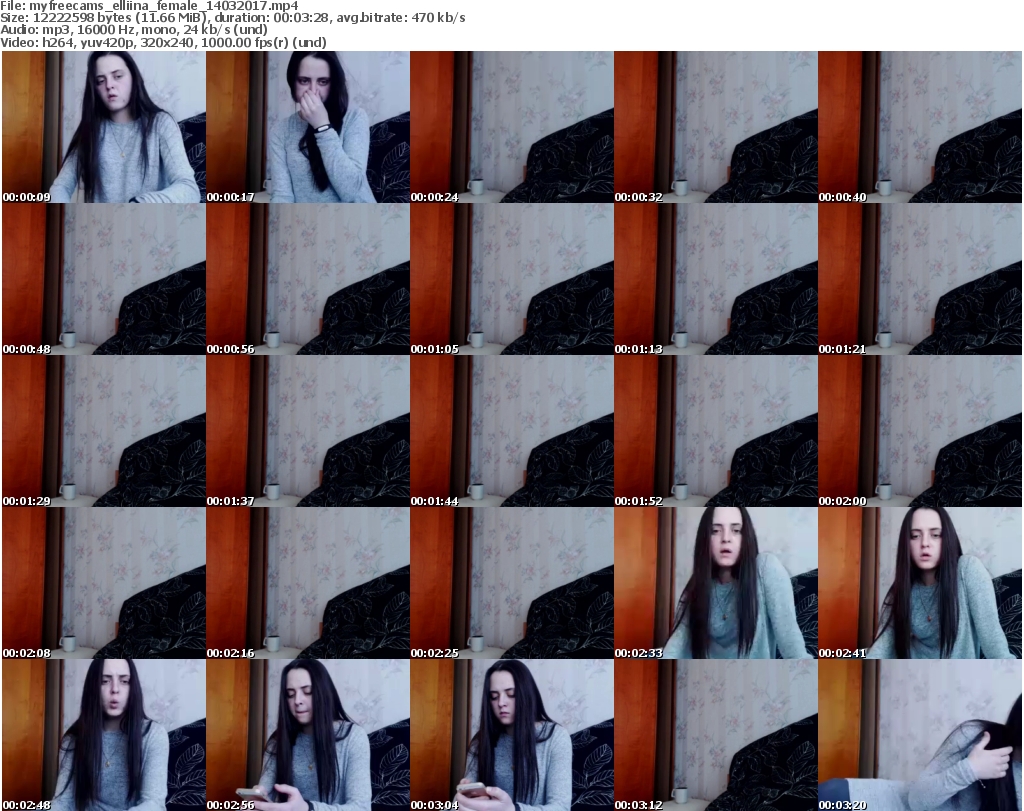
Task: View the frame stamped 00:02:56
Action: [x=308, y=735]
